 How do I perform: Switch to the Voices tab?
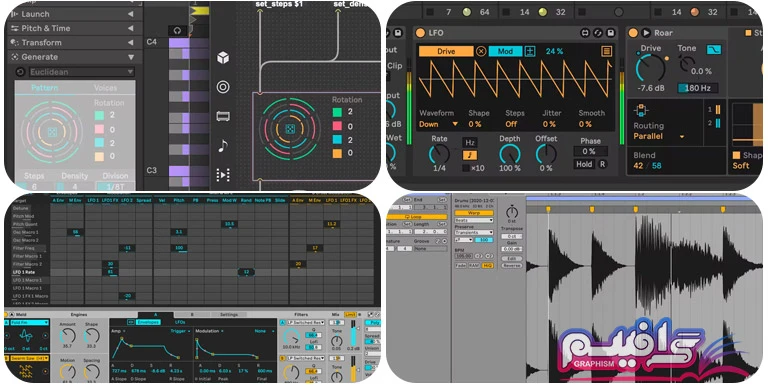coord(105,88)
